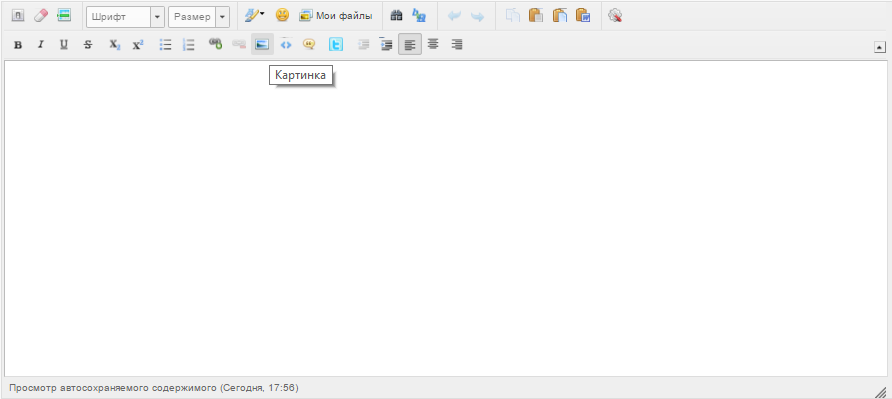Insert a horizontal line with the green icon
The width and height of the screenshot is (892, 399).
click(x=64, y=16)
